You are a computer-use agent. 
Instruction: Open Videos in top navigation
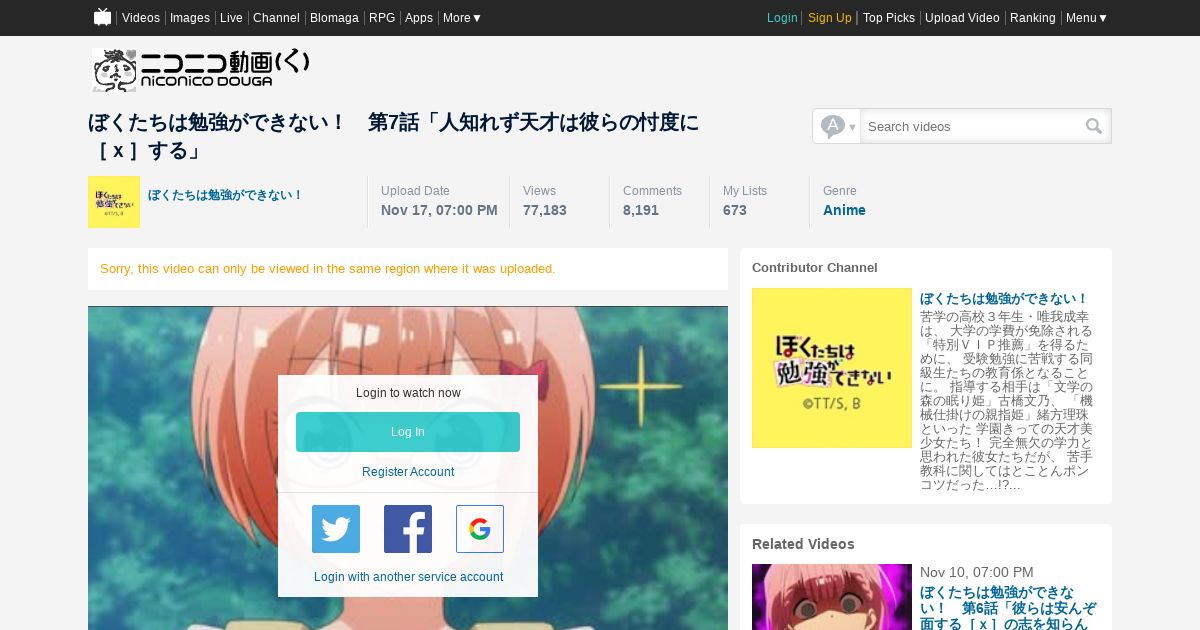click(x=141, y=18)
